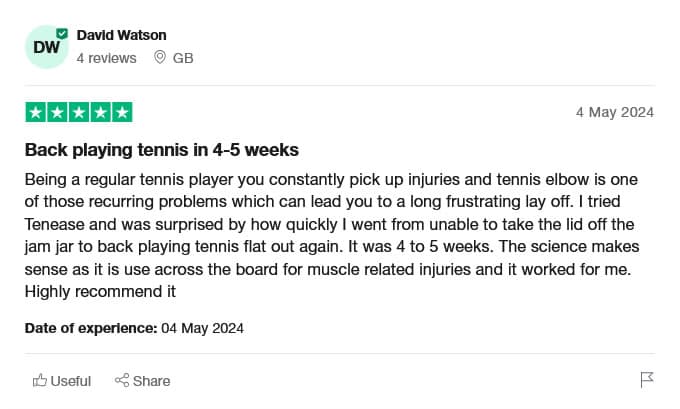Click the Share text label

pyautogui.click(x=151, y=381)
